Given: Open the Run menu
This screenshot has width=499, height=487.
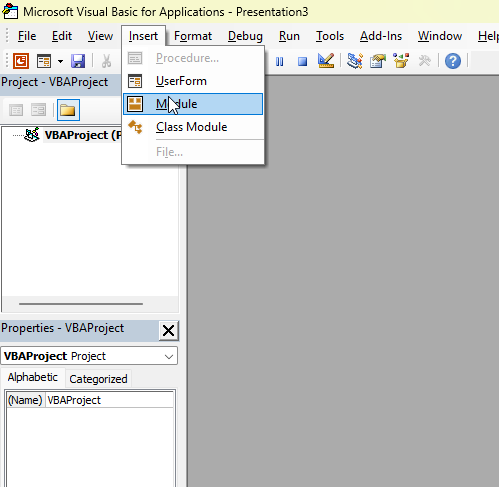Looking at the screenshot, I should point(289,36).
